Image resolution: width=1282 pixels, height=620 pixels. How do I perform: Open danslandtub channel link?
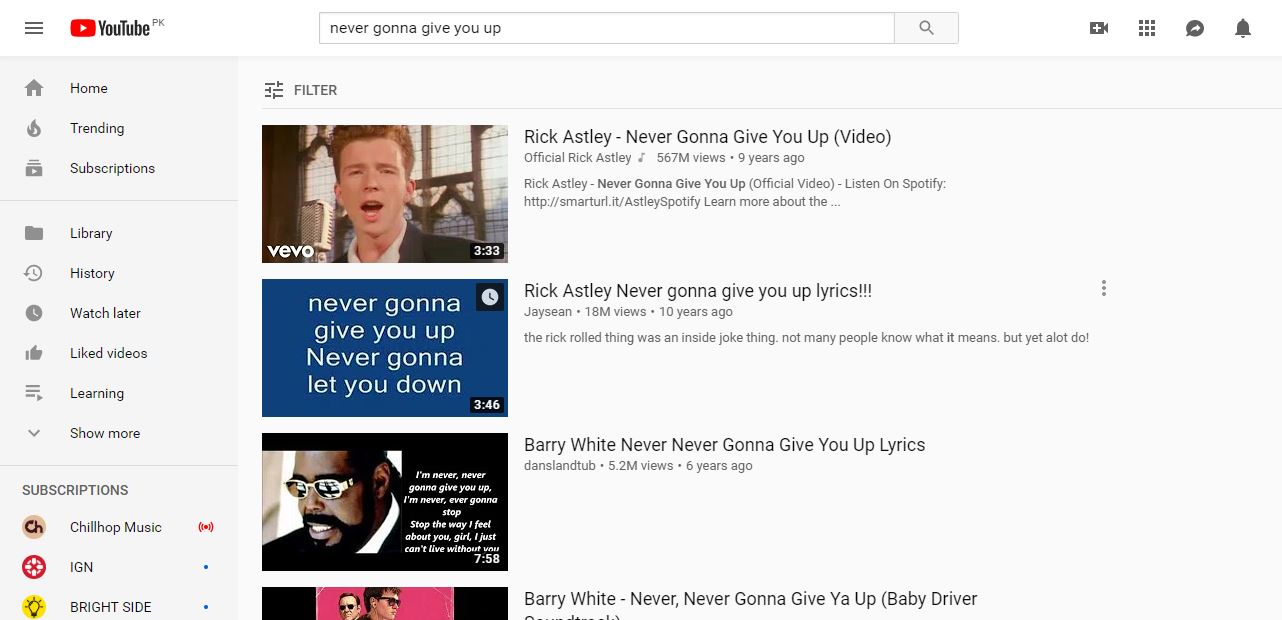(560, 466)
